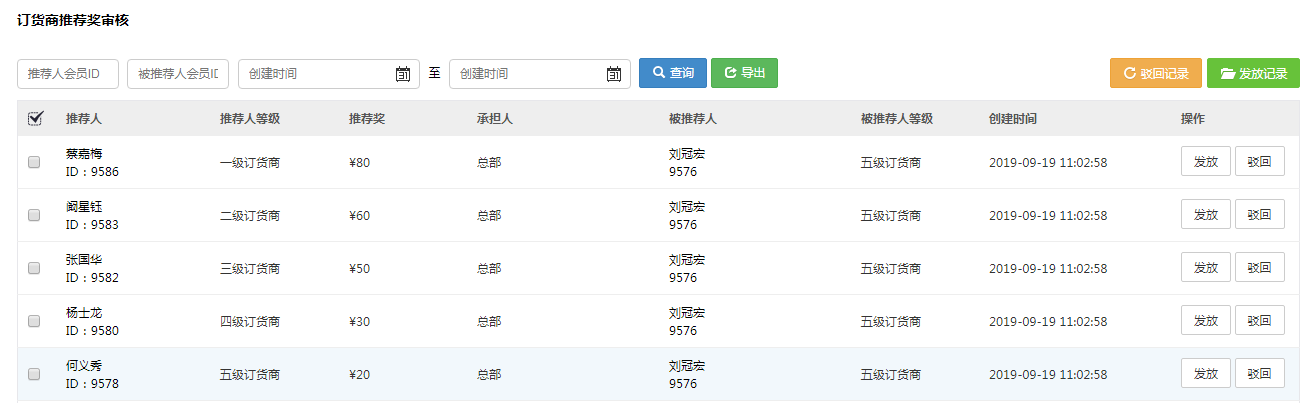Click 驳回 in 杨士龙 row
1306x403 pixels.
(1260, 321)
